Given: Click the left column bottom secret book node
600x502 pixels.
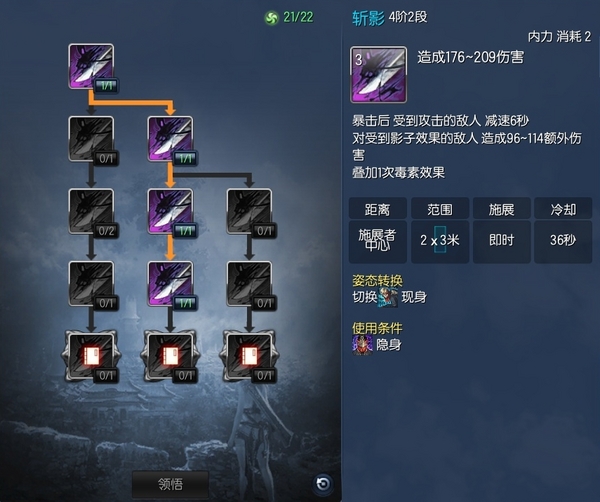Looking at the screenshot, I should click(x=91, y=357).
